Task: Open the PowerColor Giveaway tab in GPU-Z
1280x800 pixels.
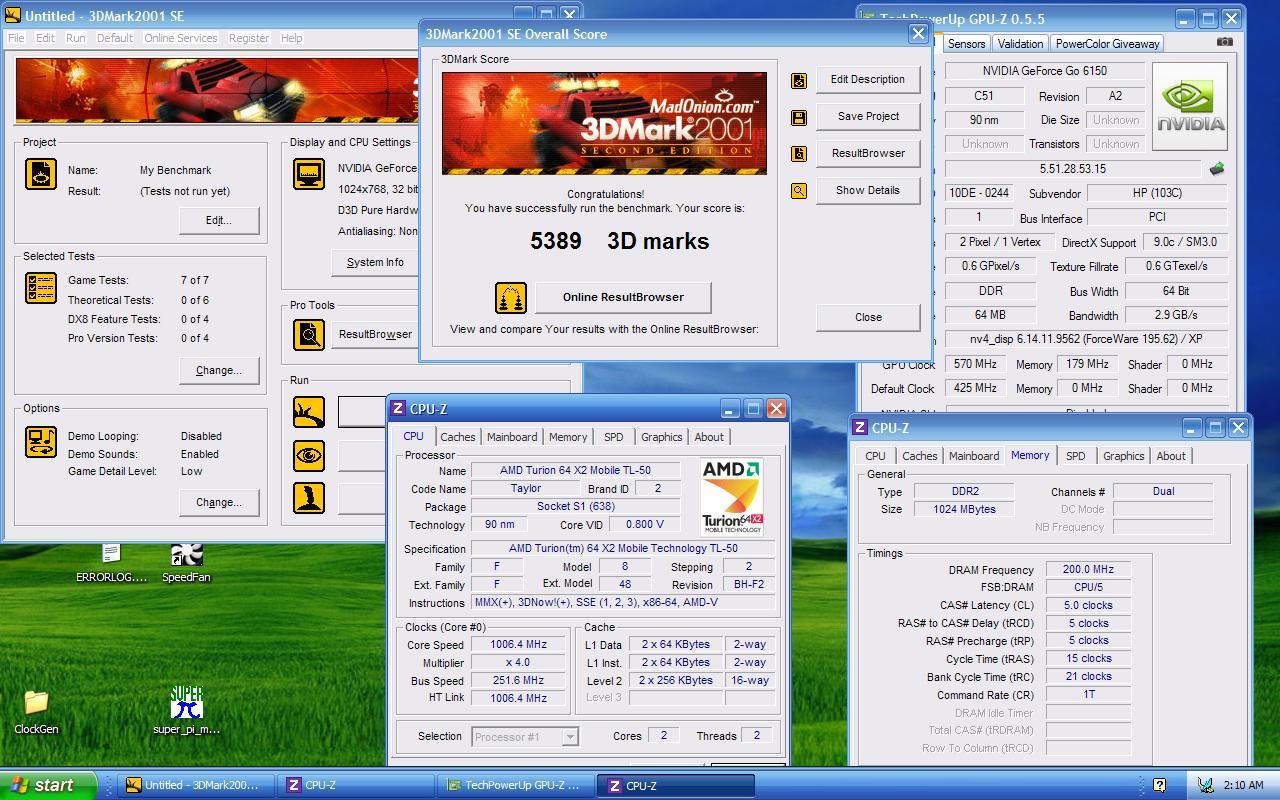Action: (x=1107, y=44)
